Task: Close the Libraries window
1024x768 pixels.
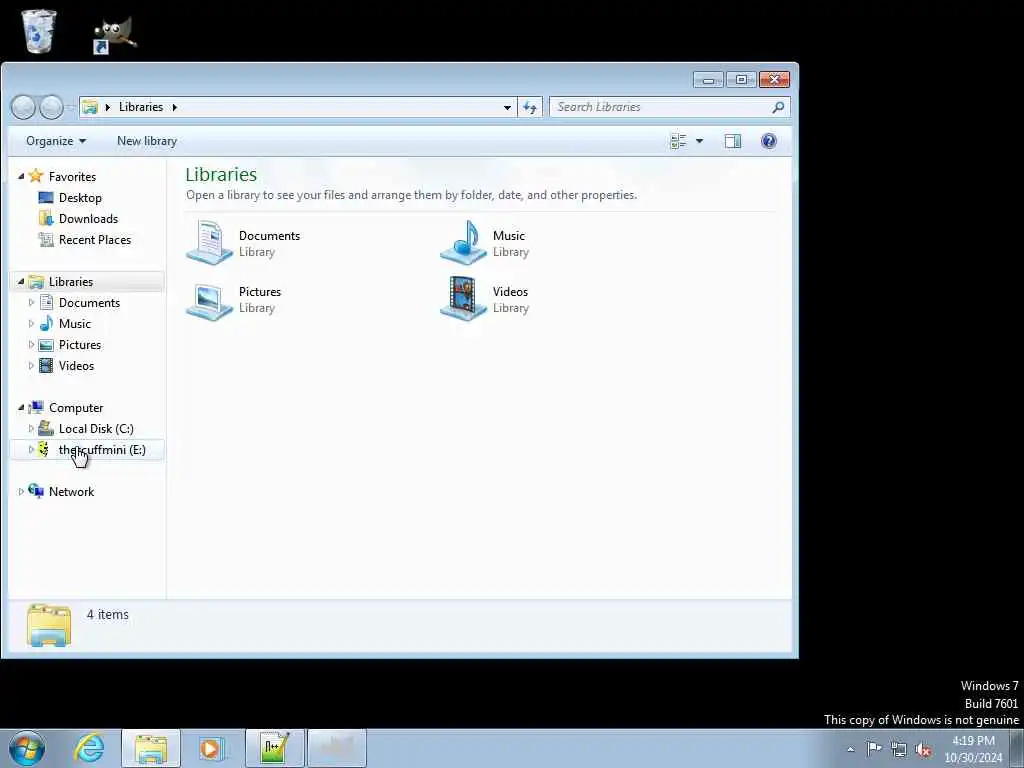Action: click(x=775, y=80)
